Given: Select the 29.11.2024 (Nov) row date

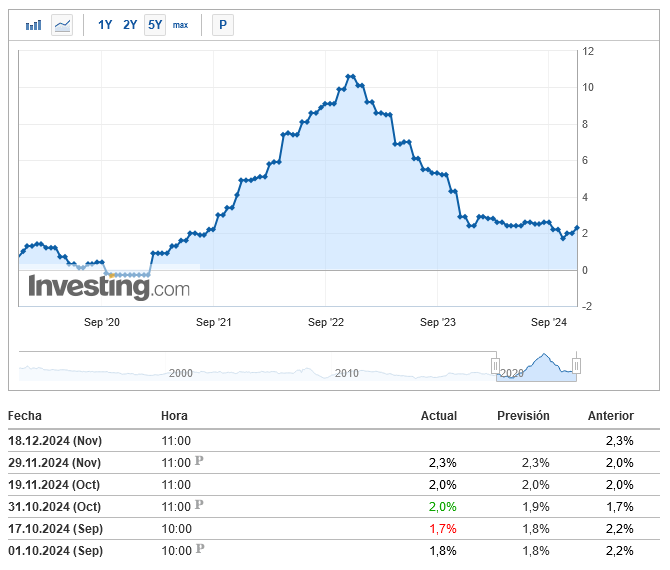Looking at the screenshot, I should click(55, 463).
